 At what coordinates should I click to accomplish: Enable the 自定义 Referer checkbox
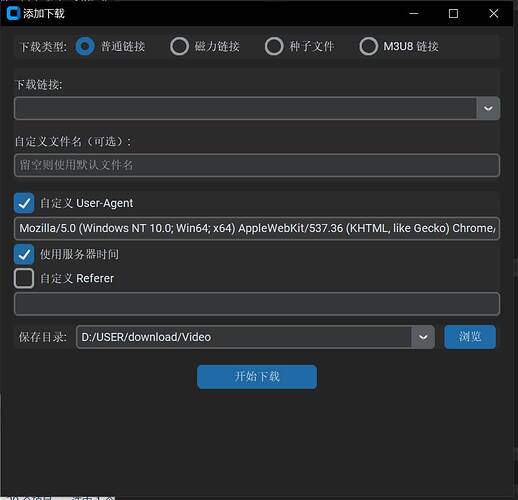tap(24, 278)
